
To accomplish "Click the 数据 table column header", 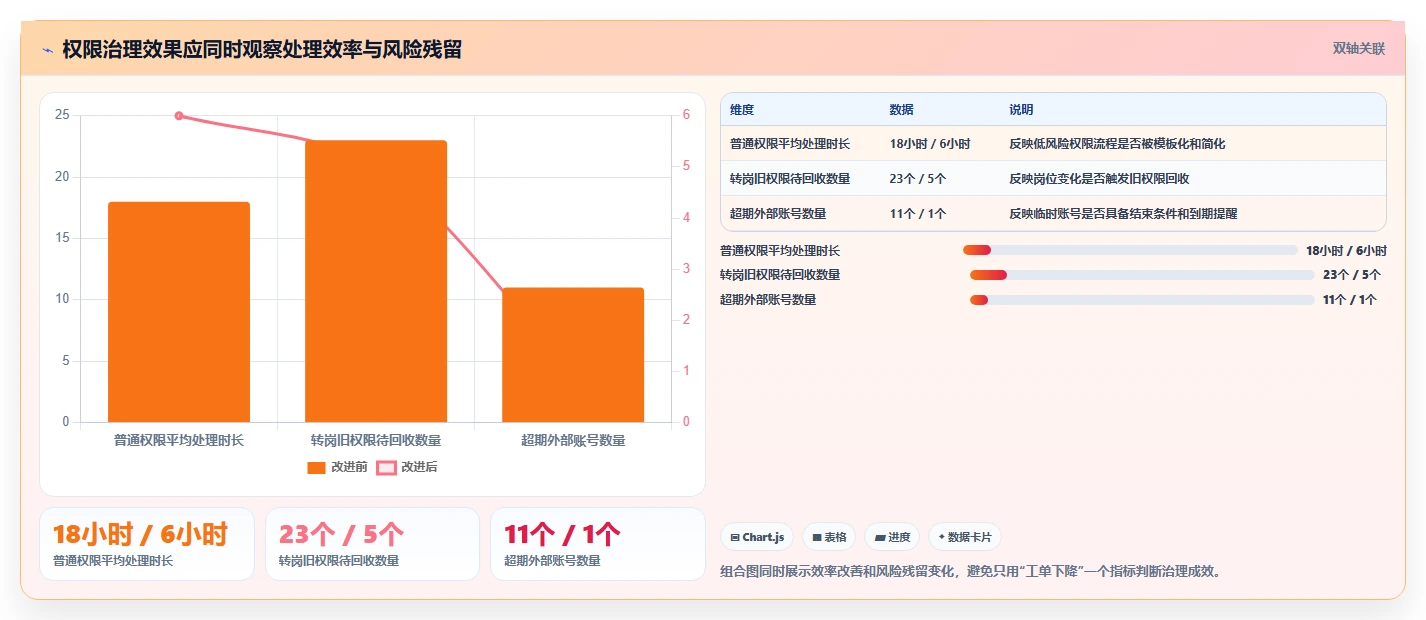I will pos(901,110).
